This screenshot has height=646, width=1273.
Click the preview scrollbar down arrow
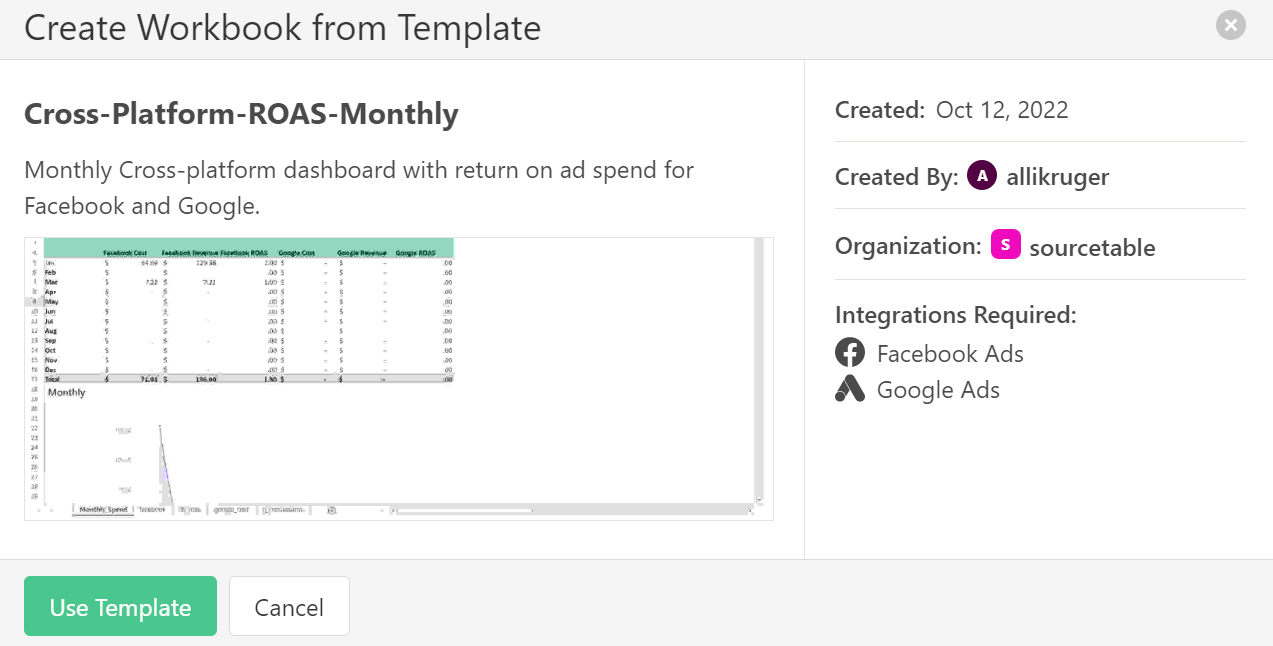(758, 498)
